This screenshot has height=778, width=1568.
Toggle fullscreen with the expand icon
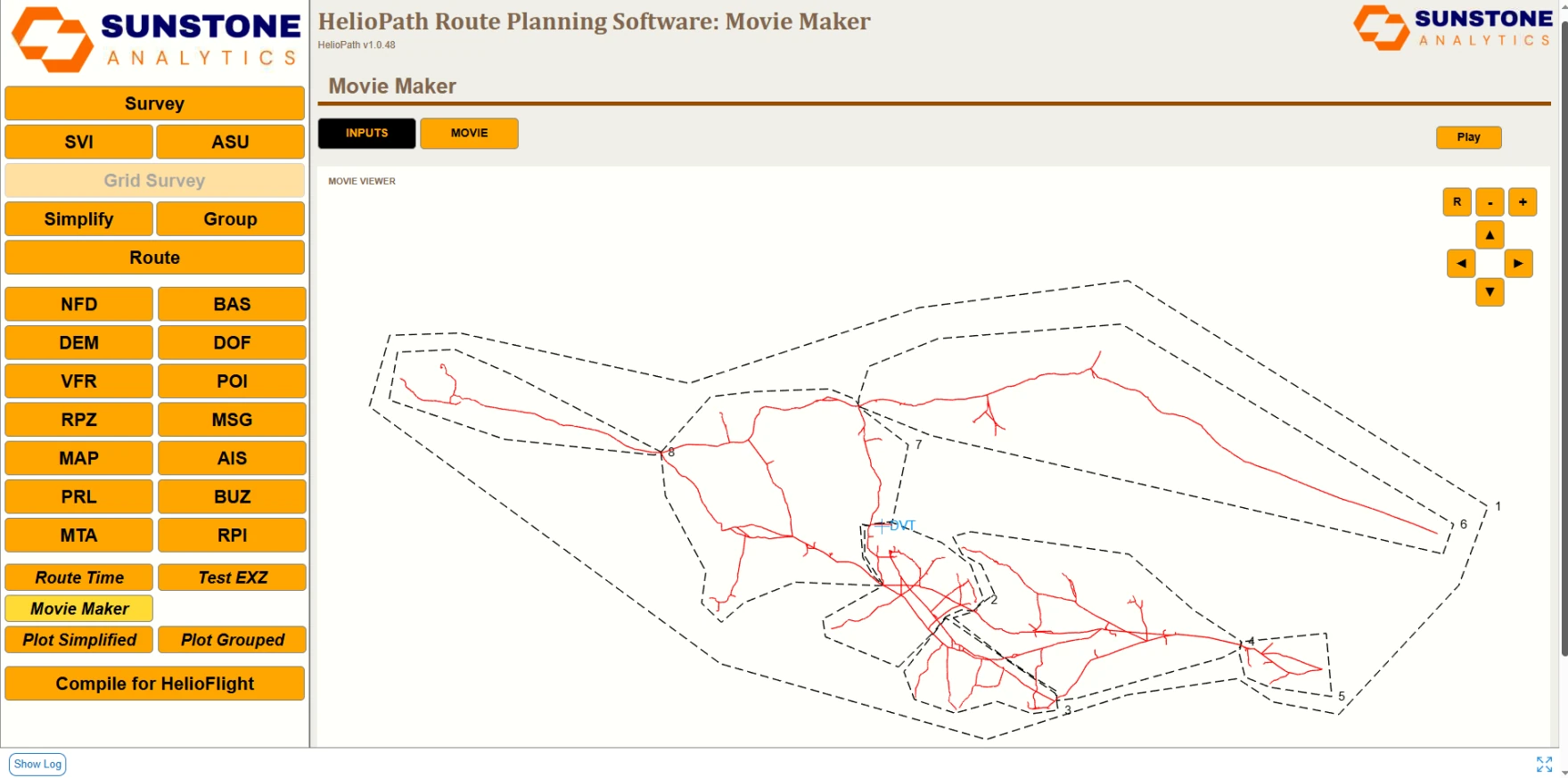pos(1544,765)
